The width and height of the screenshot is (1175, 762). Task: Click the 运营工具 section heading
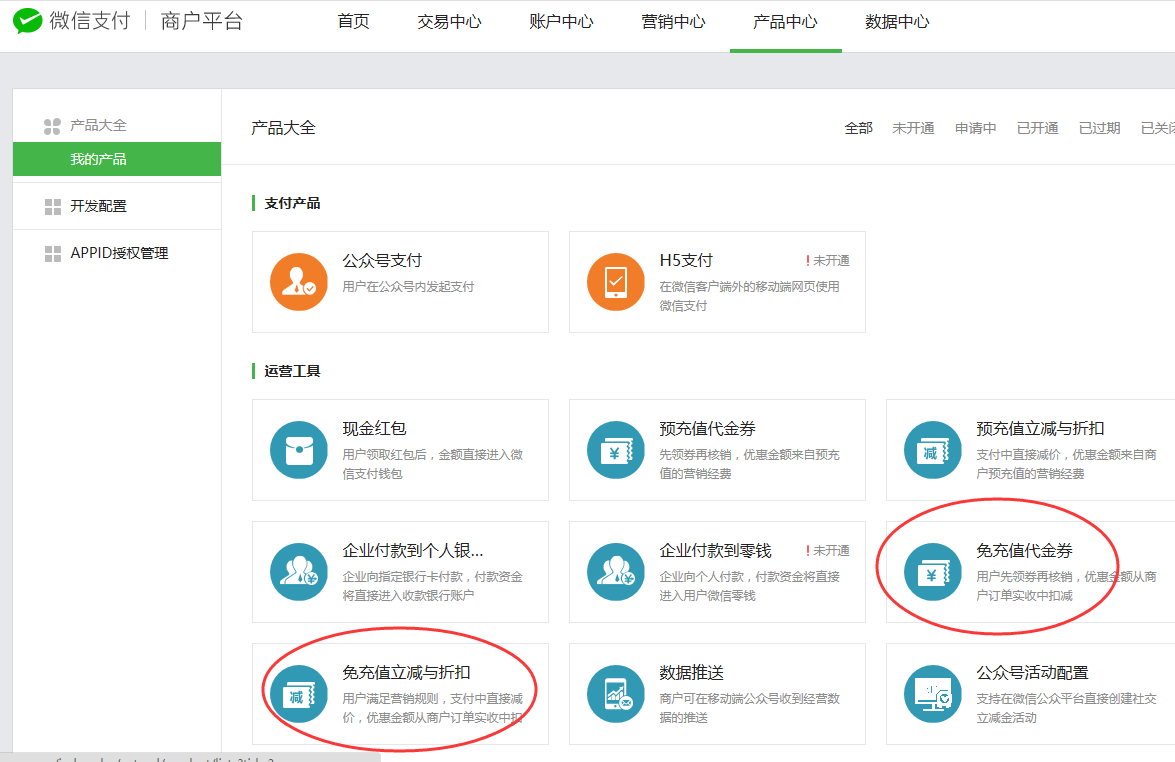(x=292, y=371)
